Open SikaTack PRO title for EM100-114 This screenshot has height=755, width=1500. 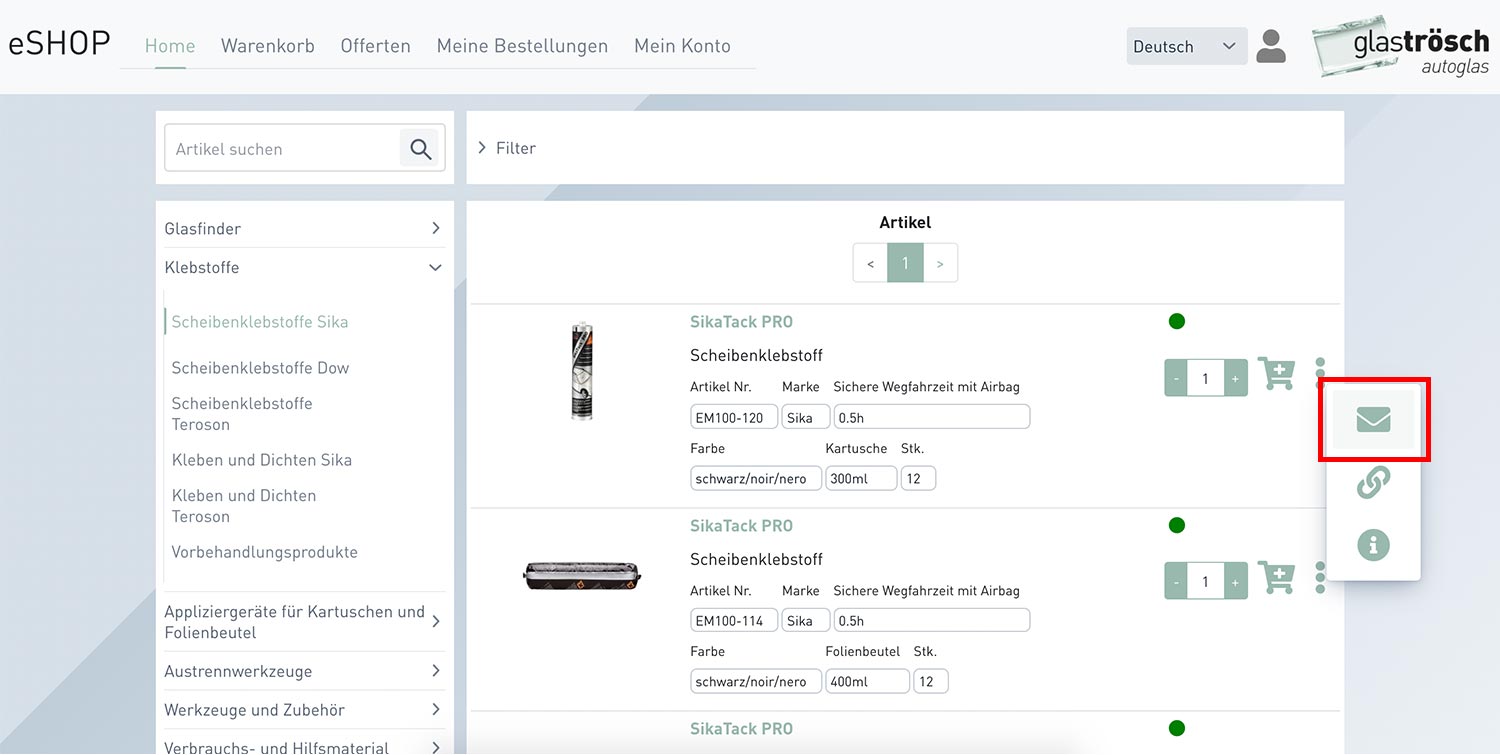coord(741,526)
